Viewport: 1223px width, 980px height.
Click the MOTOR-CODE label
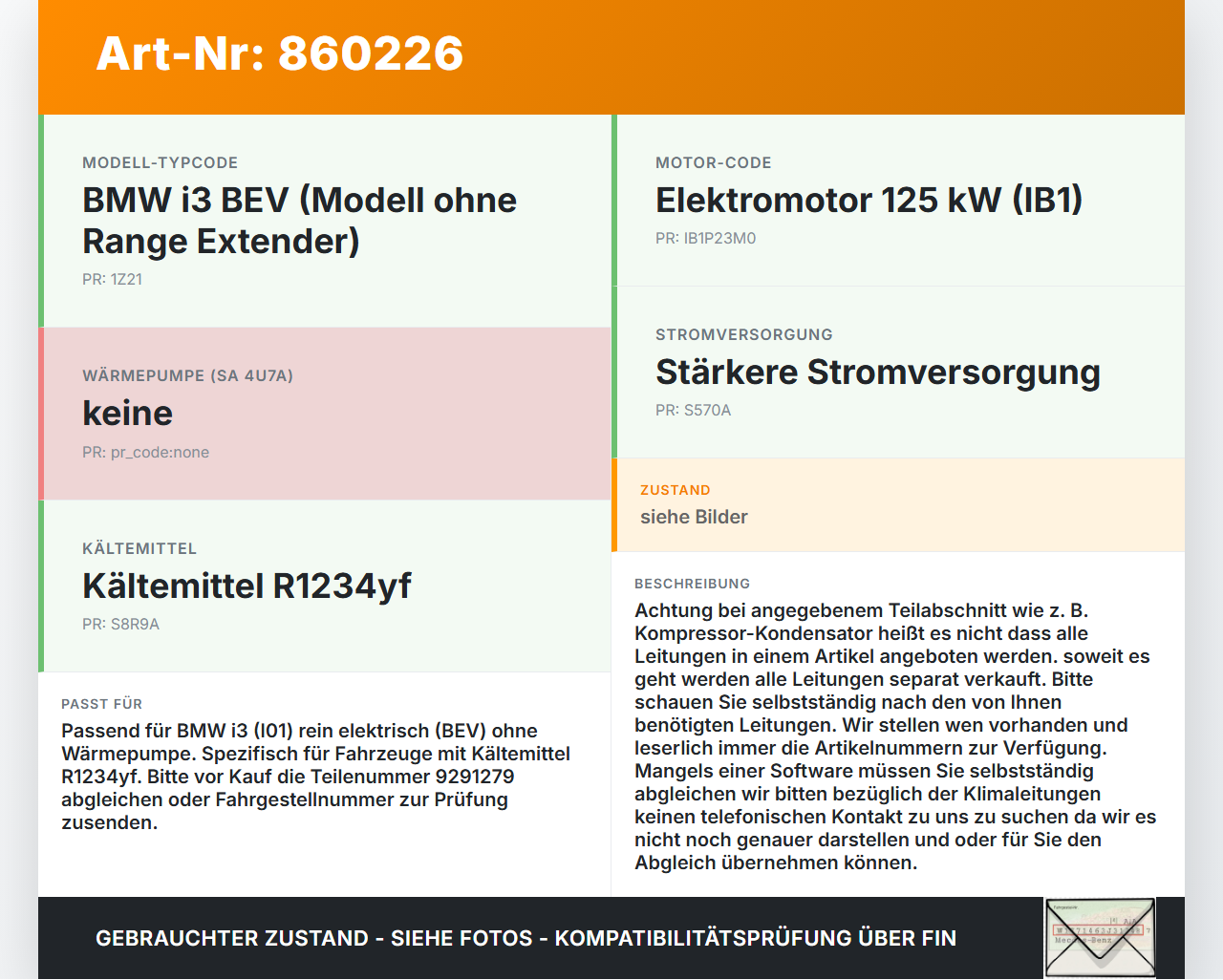coord(713,163)
